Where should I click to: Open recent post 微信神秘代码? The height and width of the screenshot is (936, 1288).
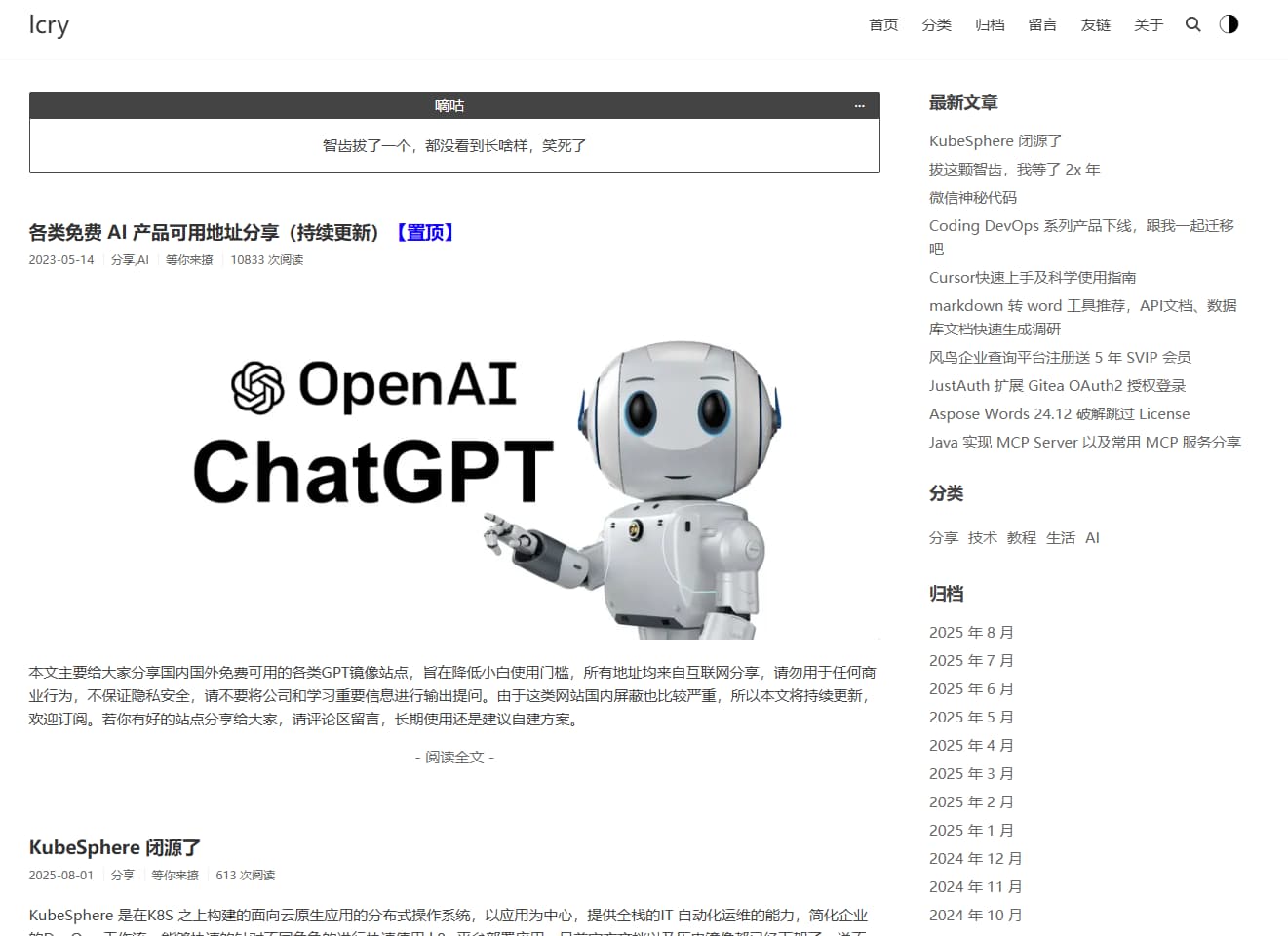click(x=972, y=198)
